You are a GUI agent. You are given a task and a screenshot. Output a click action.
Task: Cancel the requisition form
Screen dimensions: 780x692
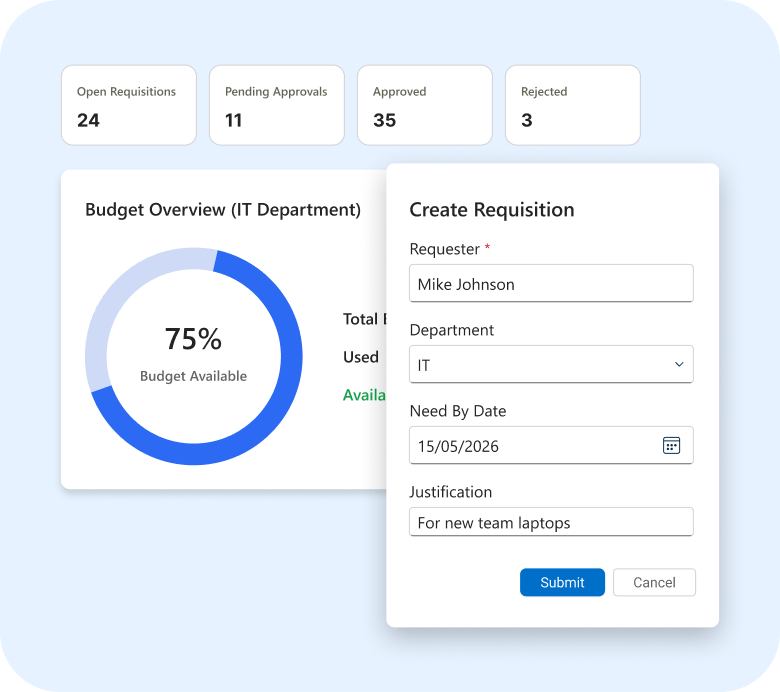pyautogui.click(x=654, y=582)
